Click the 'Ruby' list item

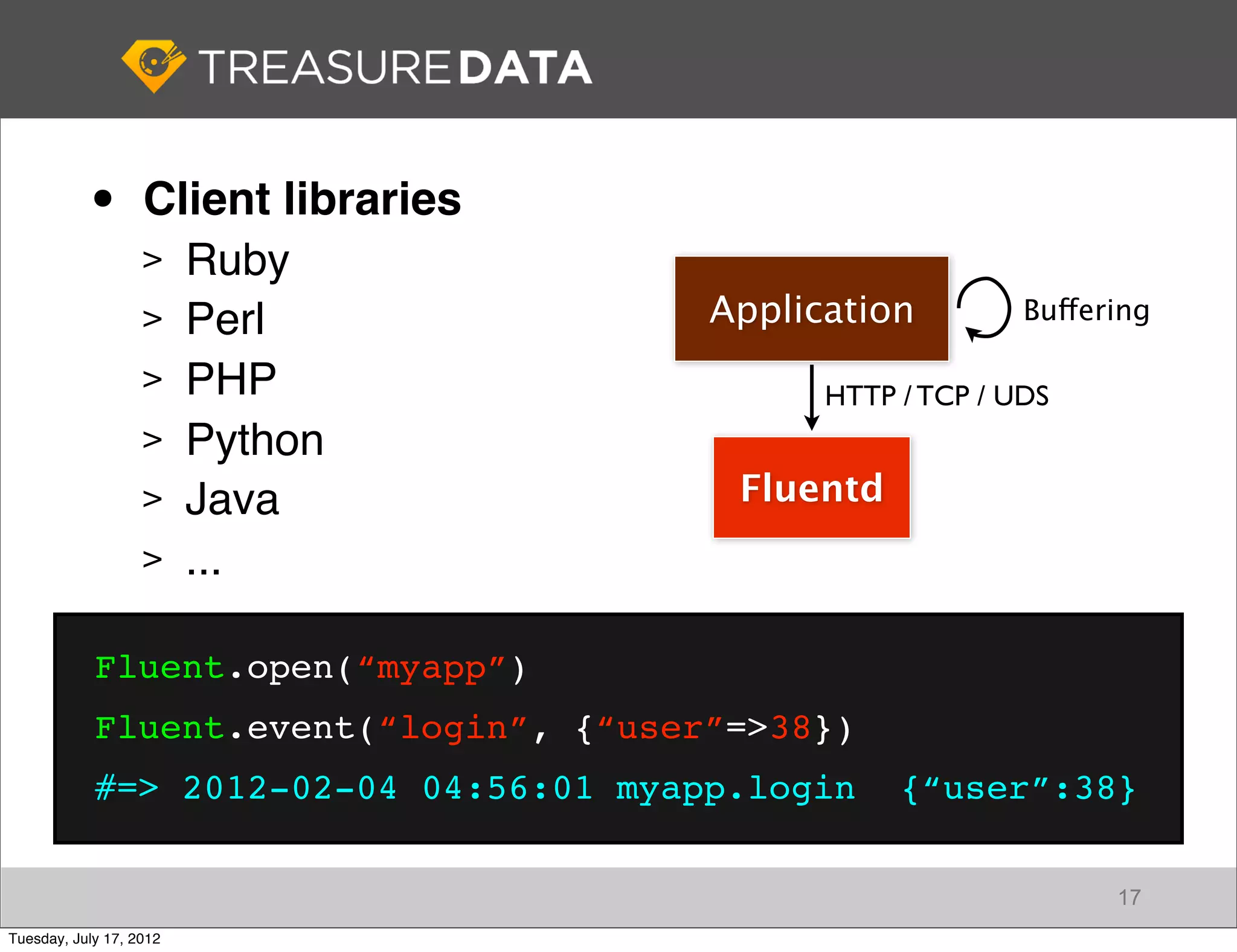(x=237, y=260)
